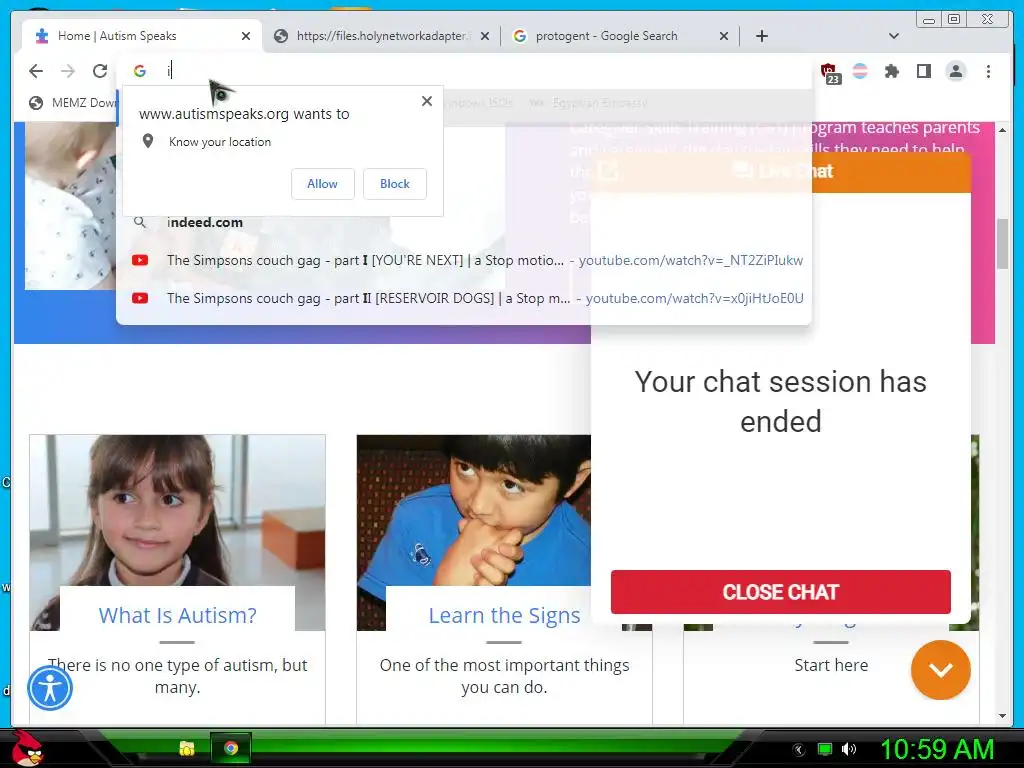Click the Chrome taskbar icon
Image resolution: width=1024 pixels, height=768 pixels.
pyautogui.click(x=230, y=748)
